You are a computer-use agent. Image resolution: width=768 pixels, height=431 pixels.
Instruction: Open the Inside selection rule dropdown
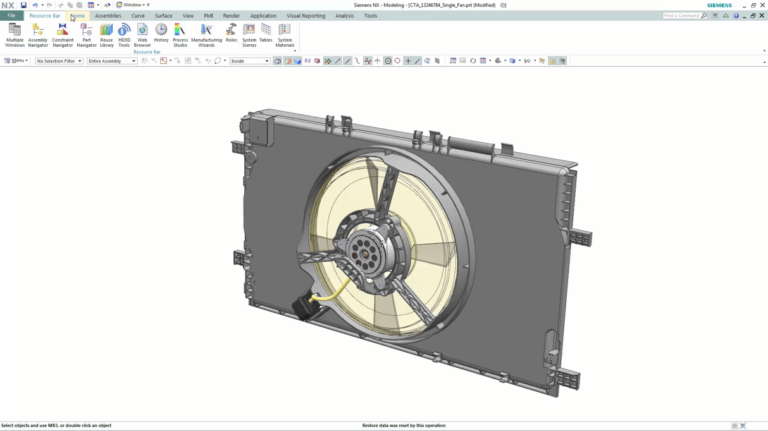pyautogui.click(x=250, y=61)
